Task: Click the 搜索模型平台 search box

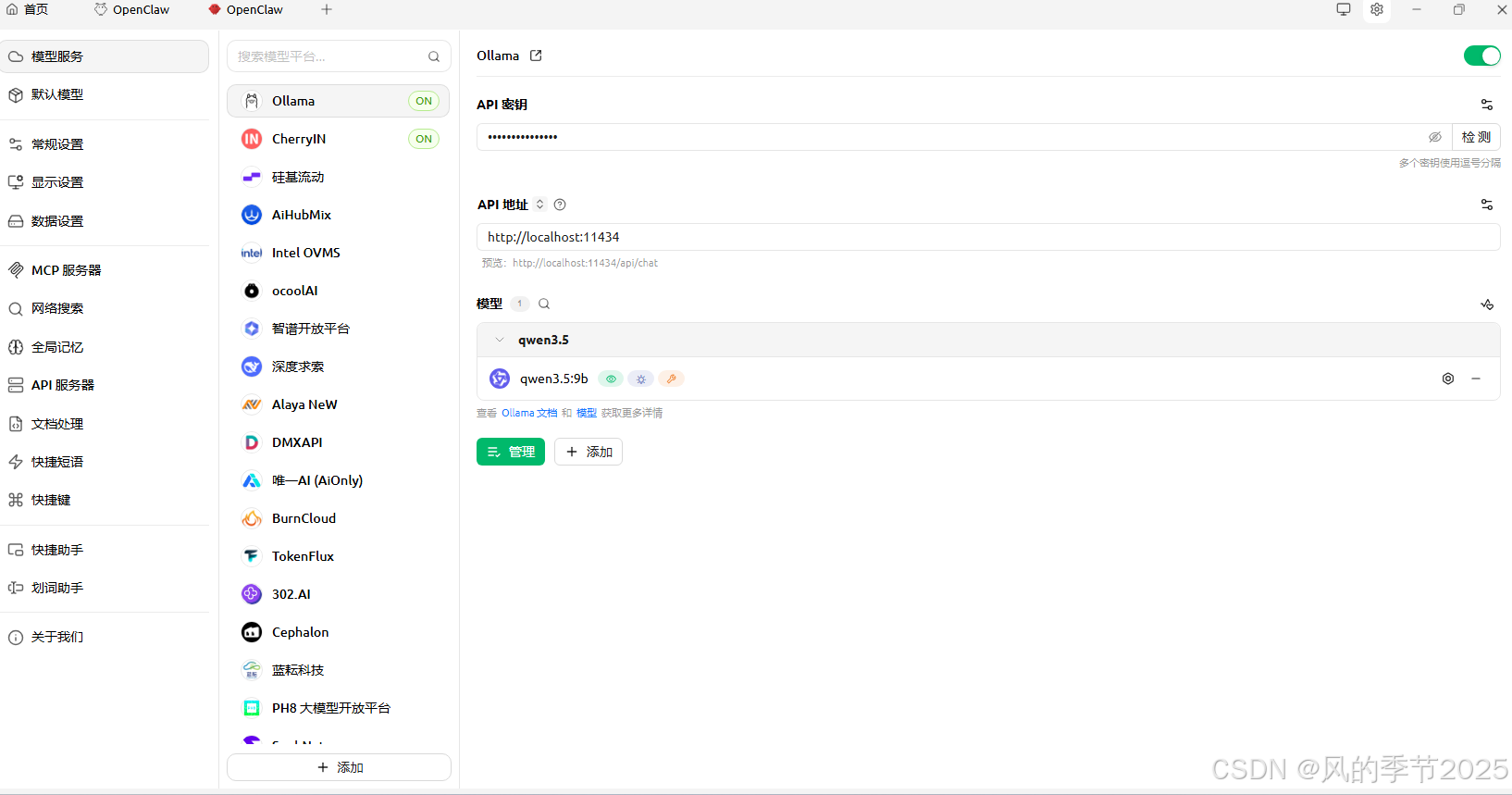Action: tap(339, 56)
